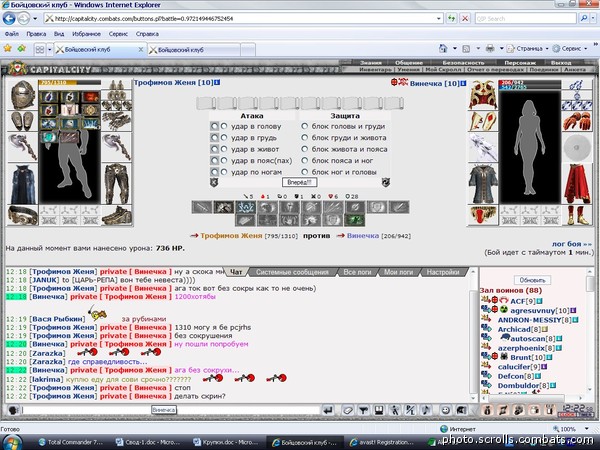The height and width of the screenshot is (450, 600).
Task: Select attack option удар в голову
Action: [x=224, y=126]
